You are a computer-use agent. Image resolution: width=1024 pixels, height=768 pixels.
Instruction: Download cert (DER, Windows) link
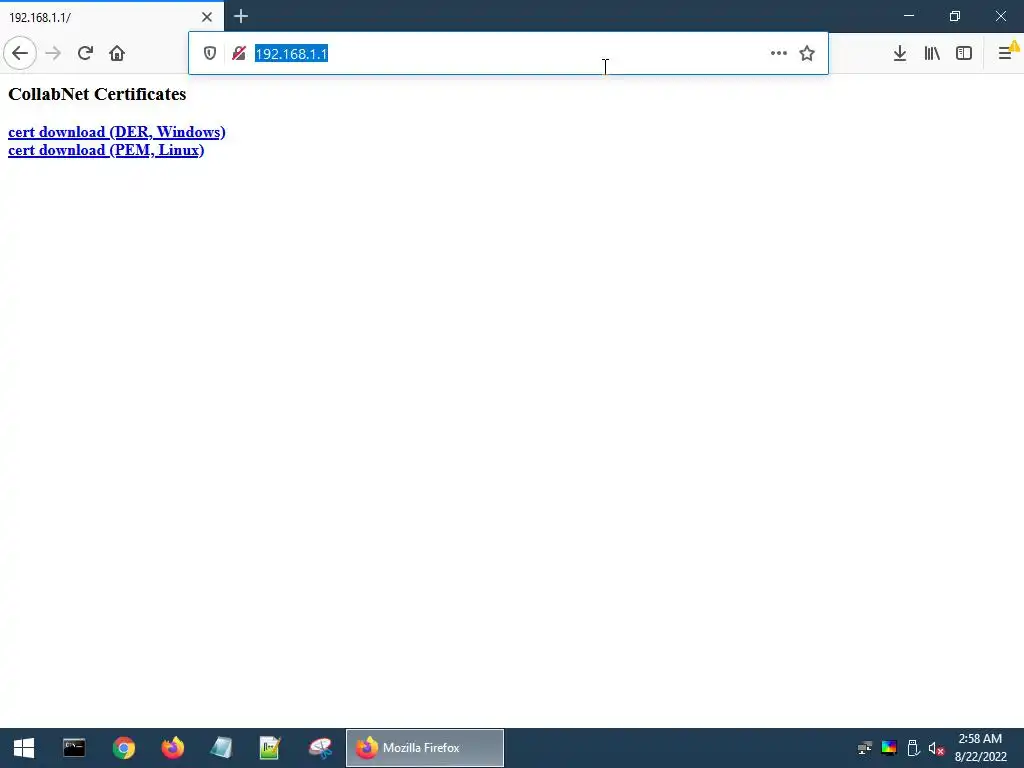[117, 132]
